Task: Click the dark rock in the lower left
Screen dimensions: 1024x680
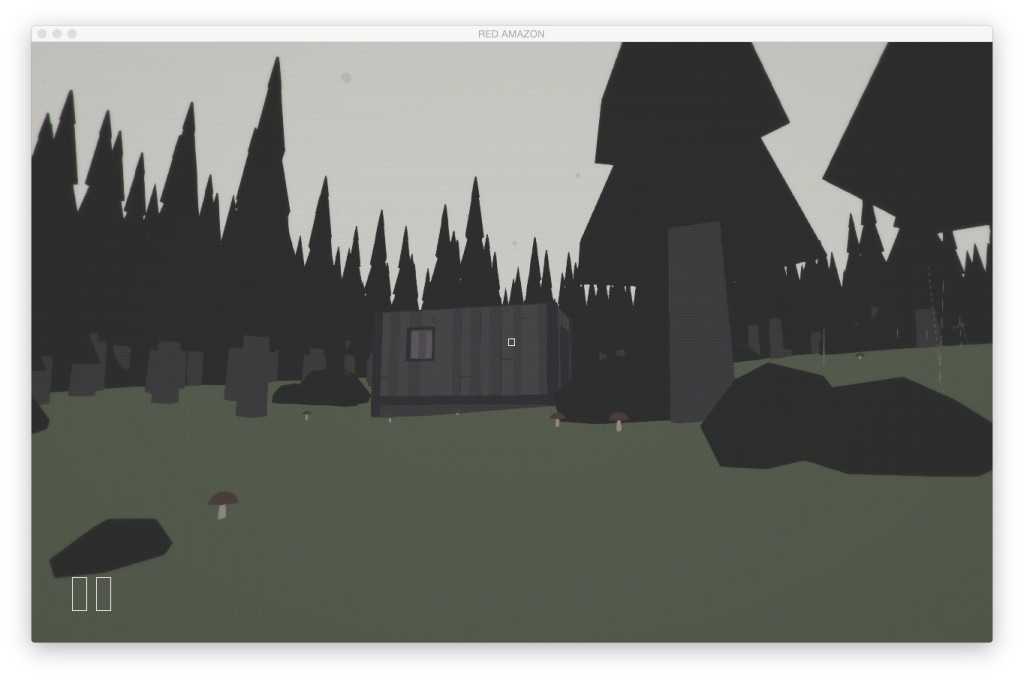Action: tap(110, 545)
